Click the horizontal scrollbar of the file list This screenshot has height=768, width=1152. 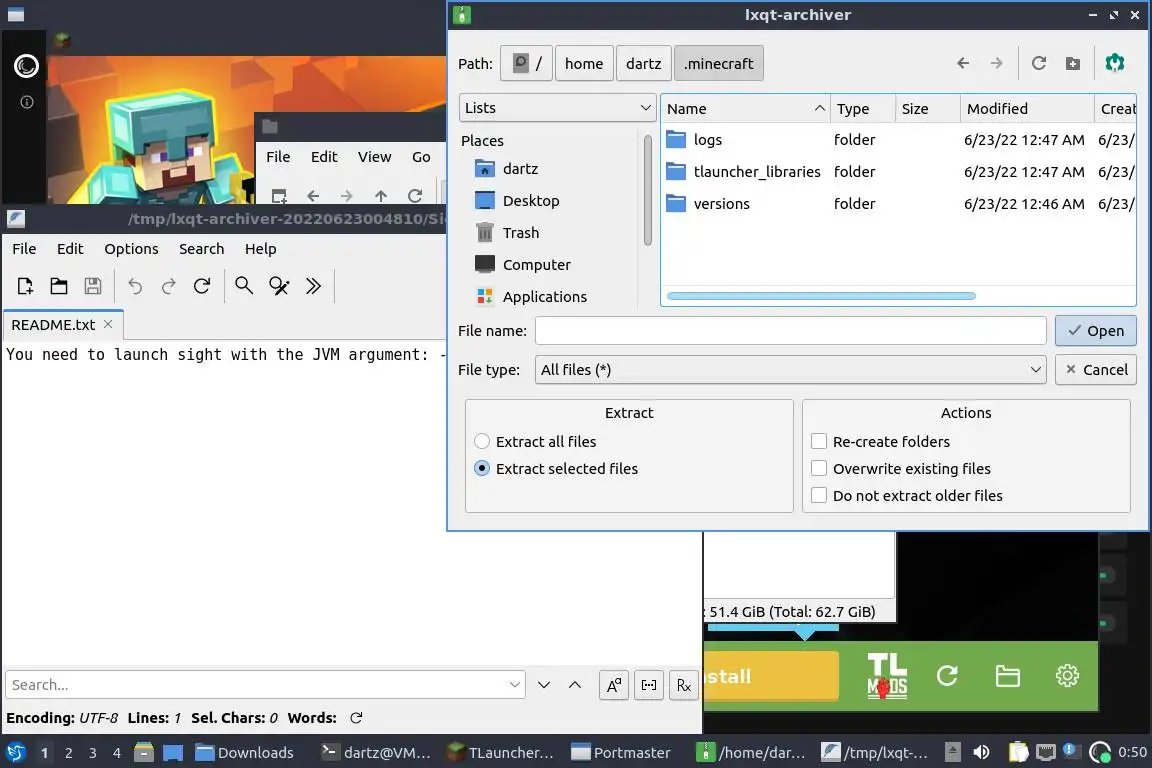tap(821, 296)
